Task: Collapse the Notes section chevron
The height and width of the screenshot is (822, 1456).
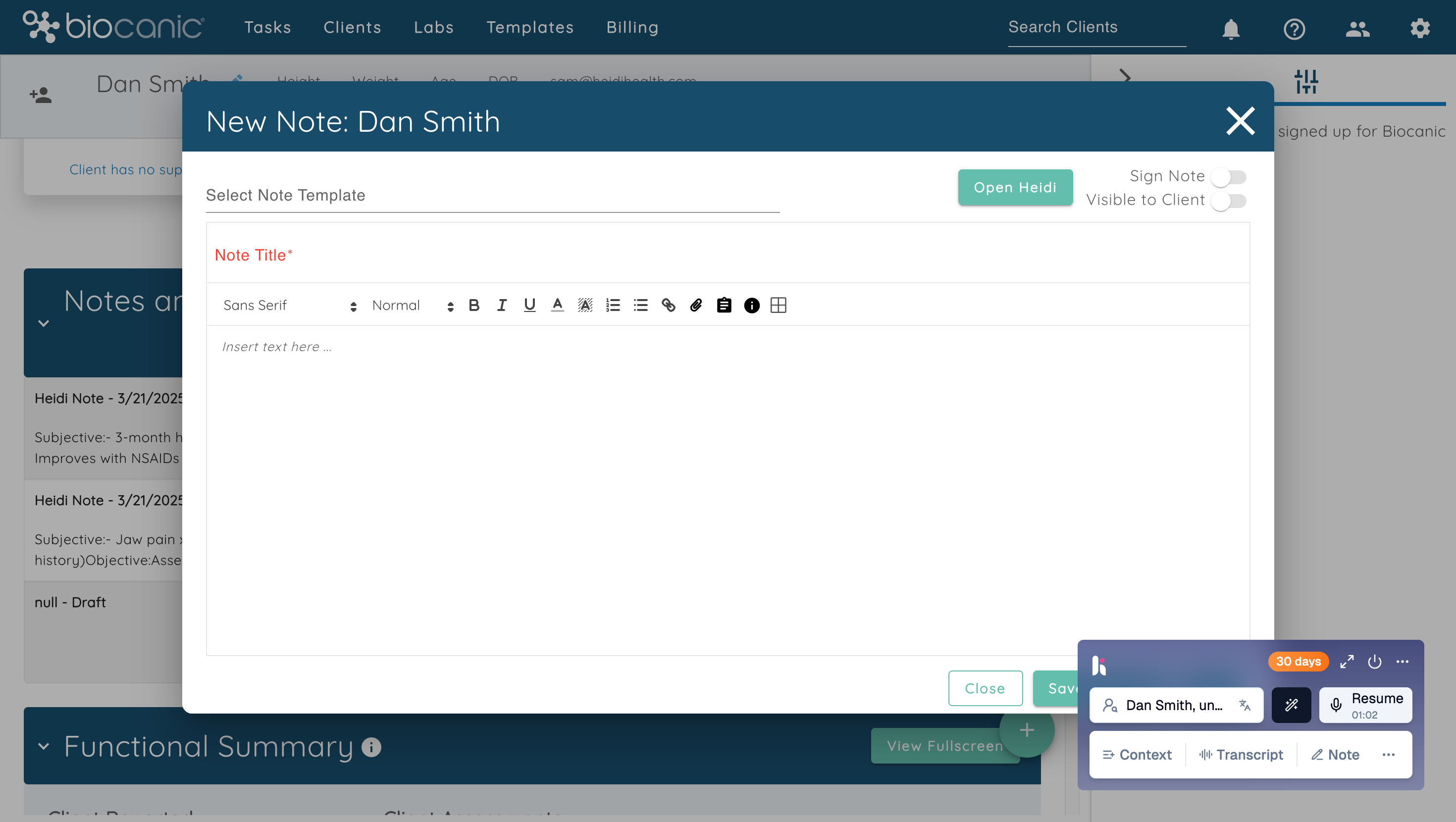Action: coord(44,323)
